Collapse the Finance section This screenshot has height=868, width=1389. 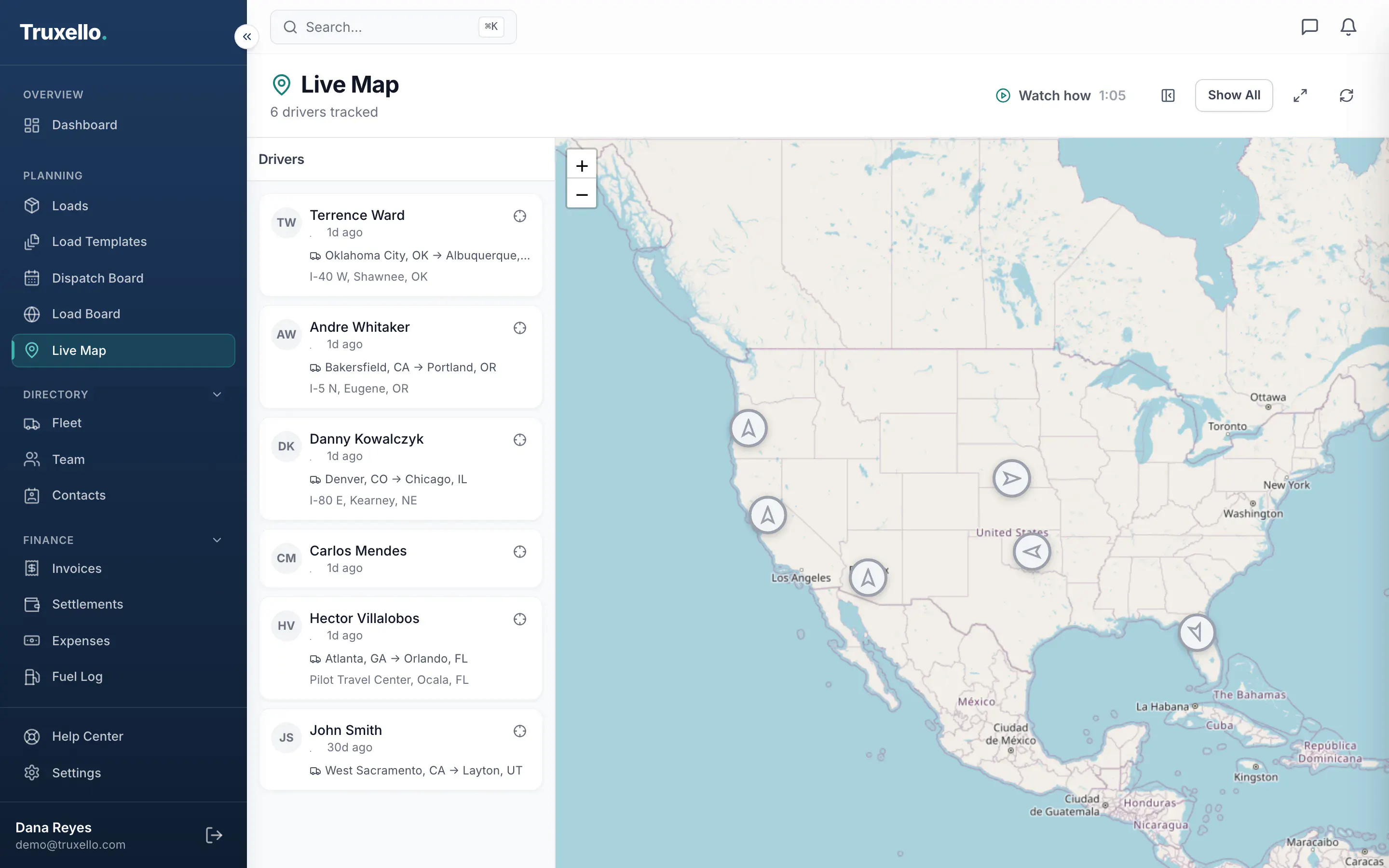(217, 540)
